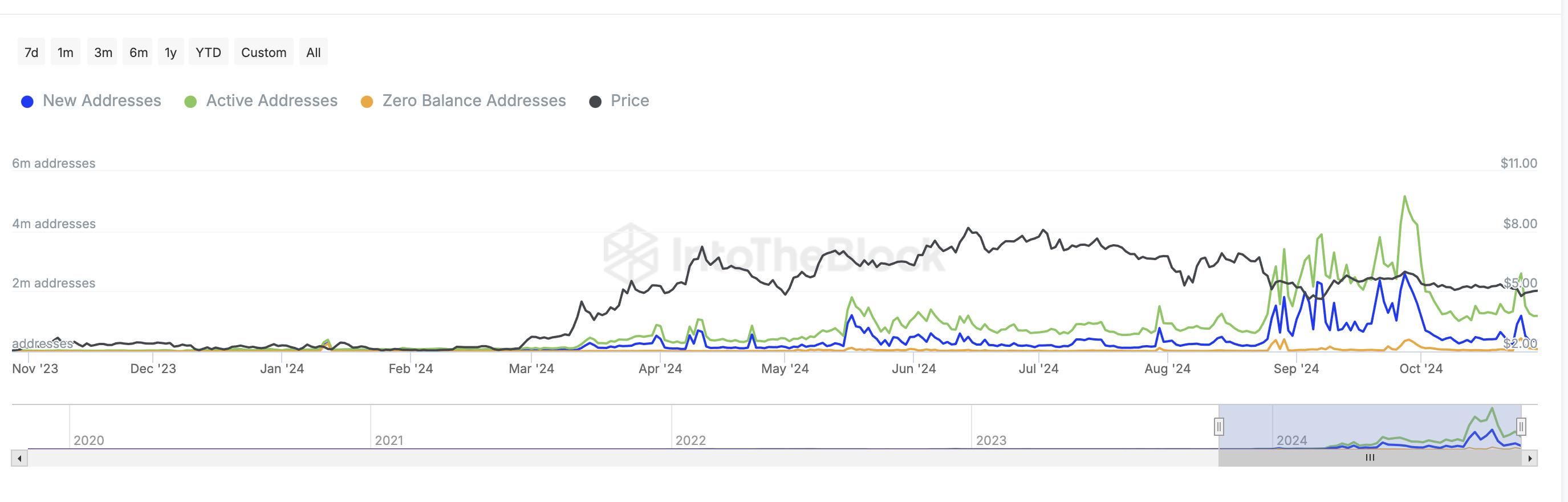The image size is (1568, 502).
Task: Click the scrollbar left arrow
Action: (19, 458)
